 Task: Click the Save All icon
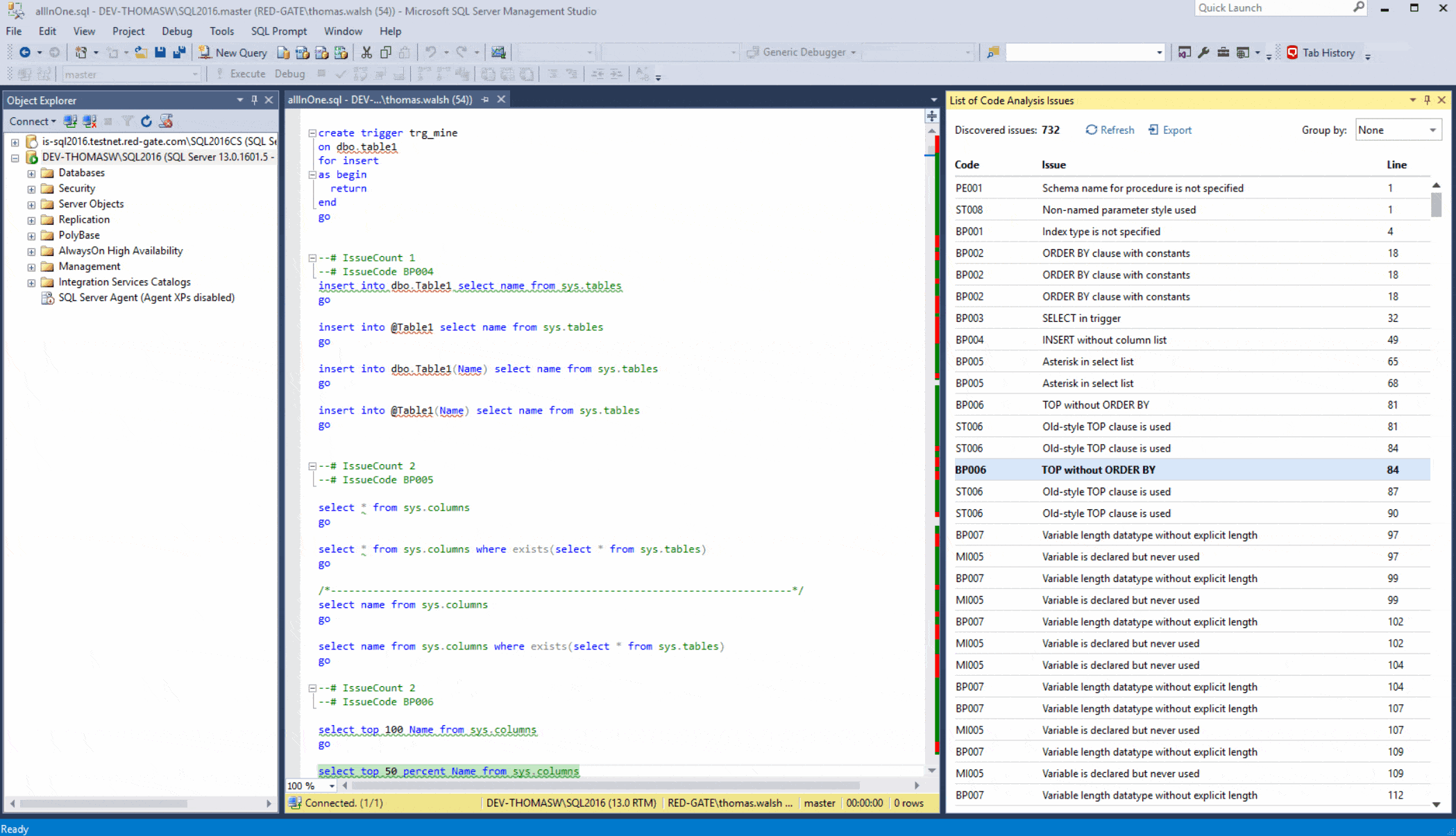coord(179,52)
